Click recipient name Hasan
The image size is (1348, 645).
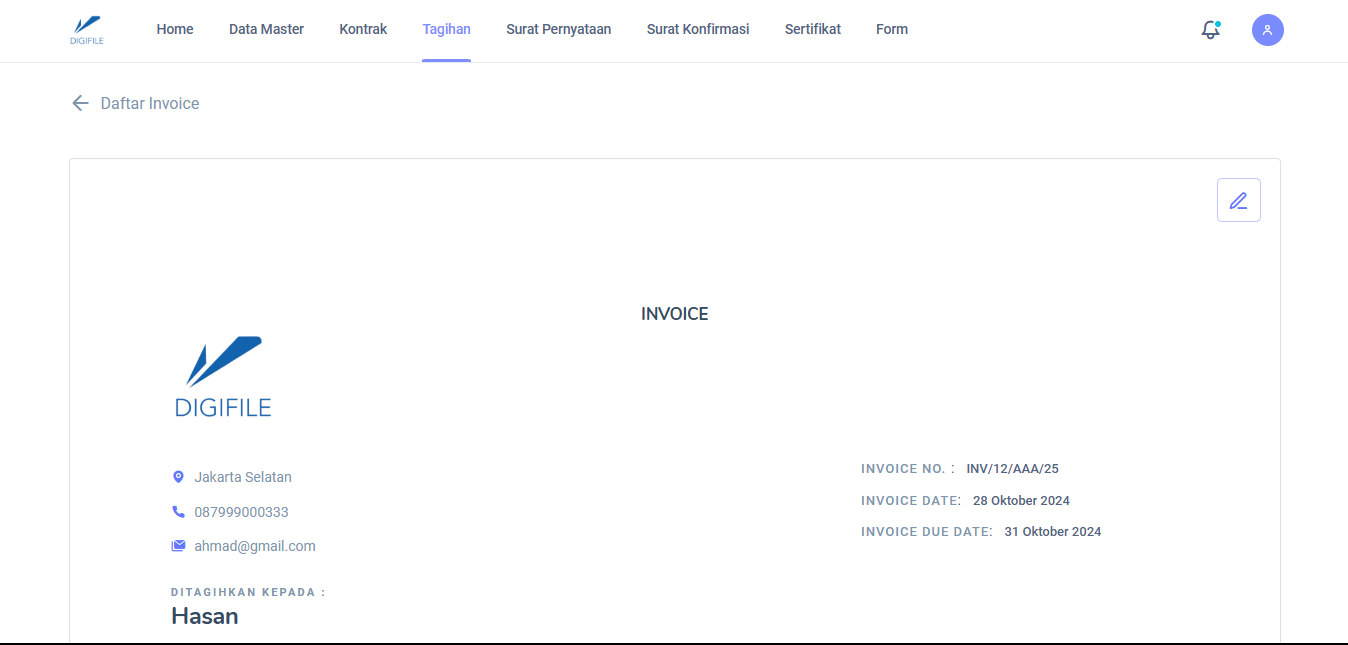click(x=205, y=616)
